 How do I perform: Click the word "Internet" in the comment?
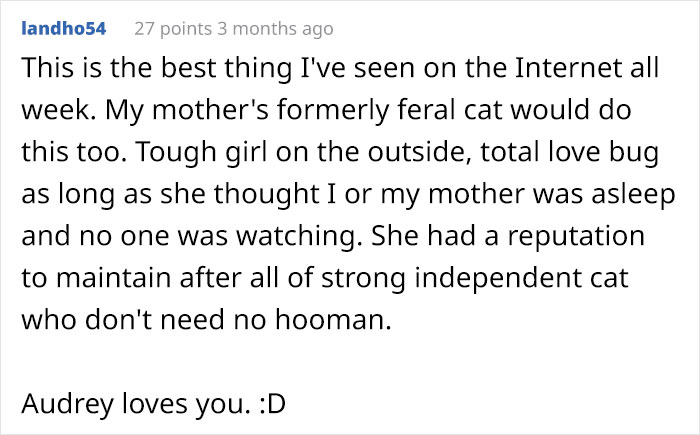(x=568, y=68)
